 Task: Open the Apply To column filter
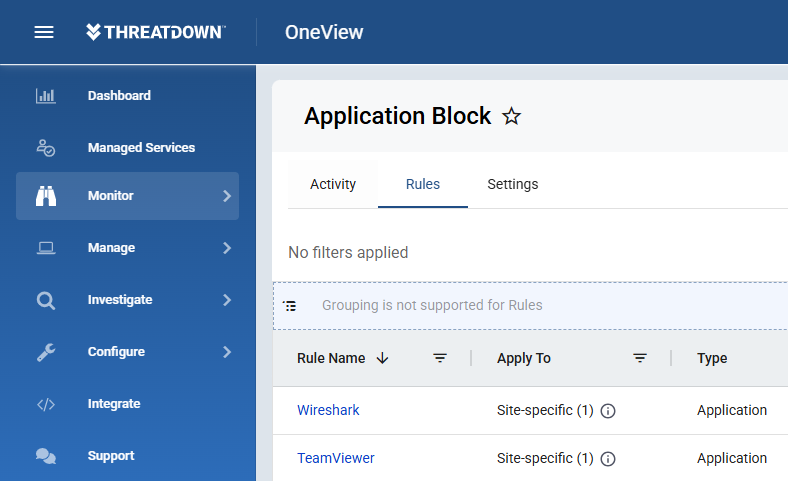(x=640, y=358)
